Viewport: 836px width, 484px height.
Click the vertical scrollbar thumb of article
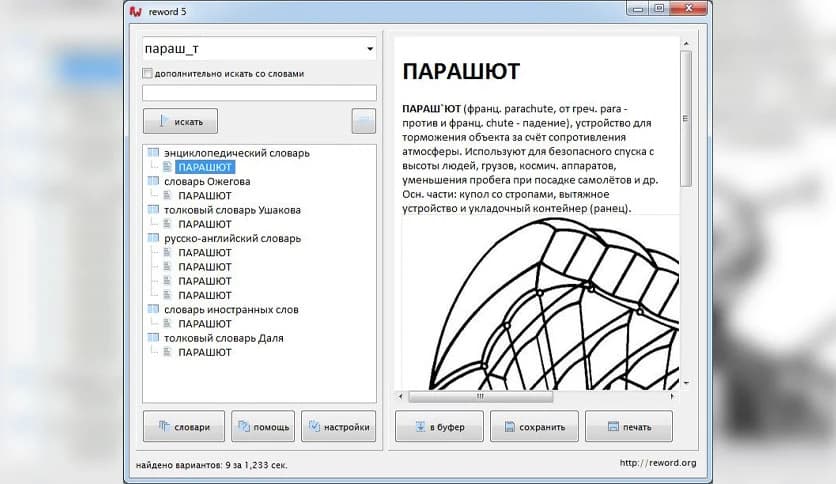tap(686, 118)
